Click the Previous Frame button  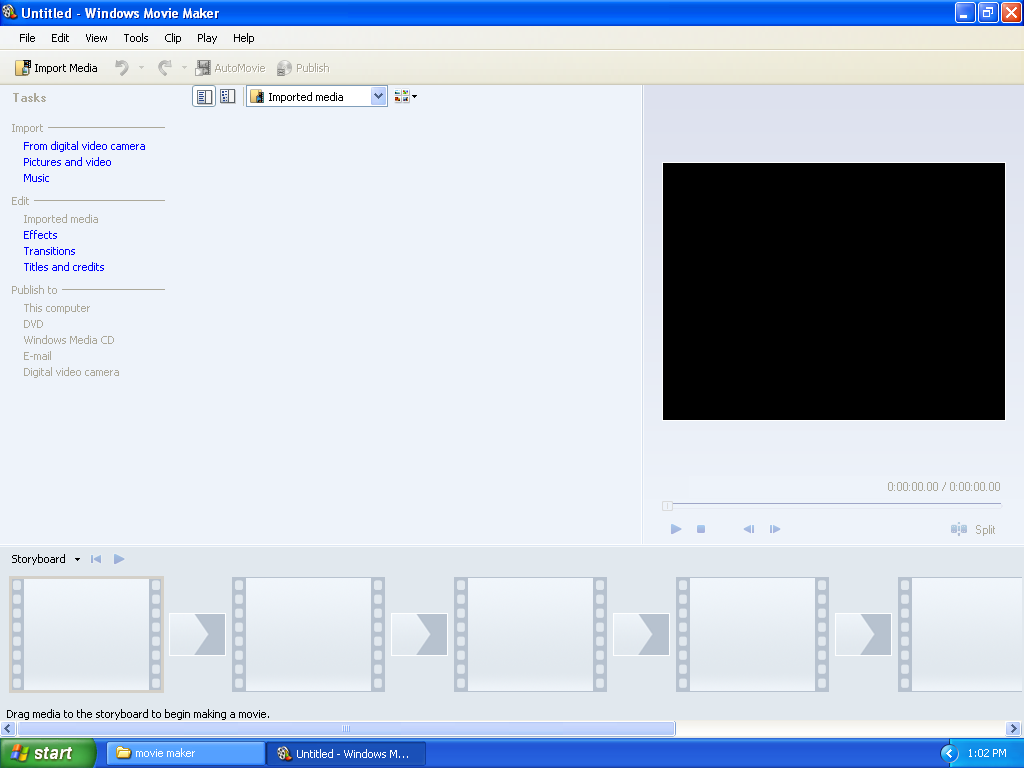click(749, 529)
